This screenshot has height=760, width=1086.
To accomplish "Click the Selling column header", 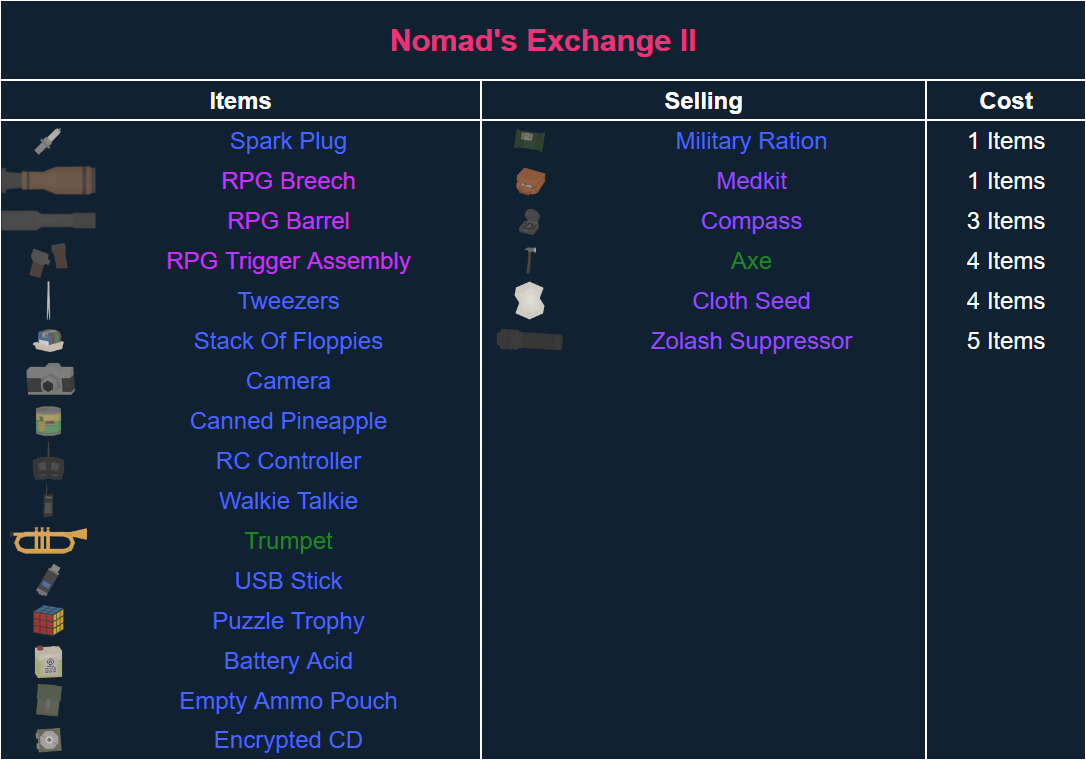I will tap(703, 101).
